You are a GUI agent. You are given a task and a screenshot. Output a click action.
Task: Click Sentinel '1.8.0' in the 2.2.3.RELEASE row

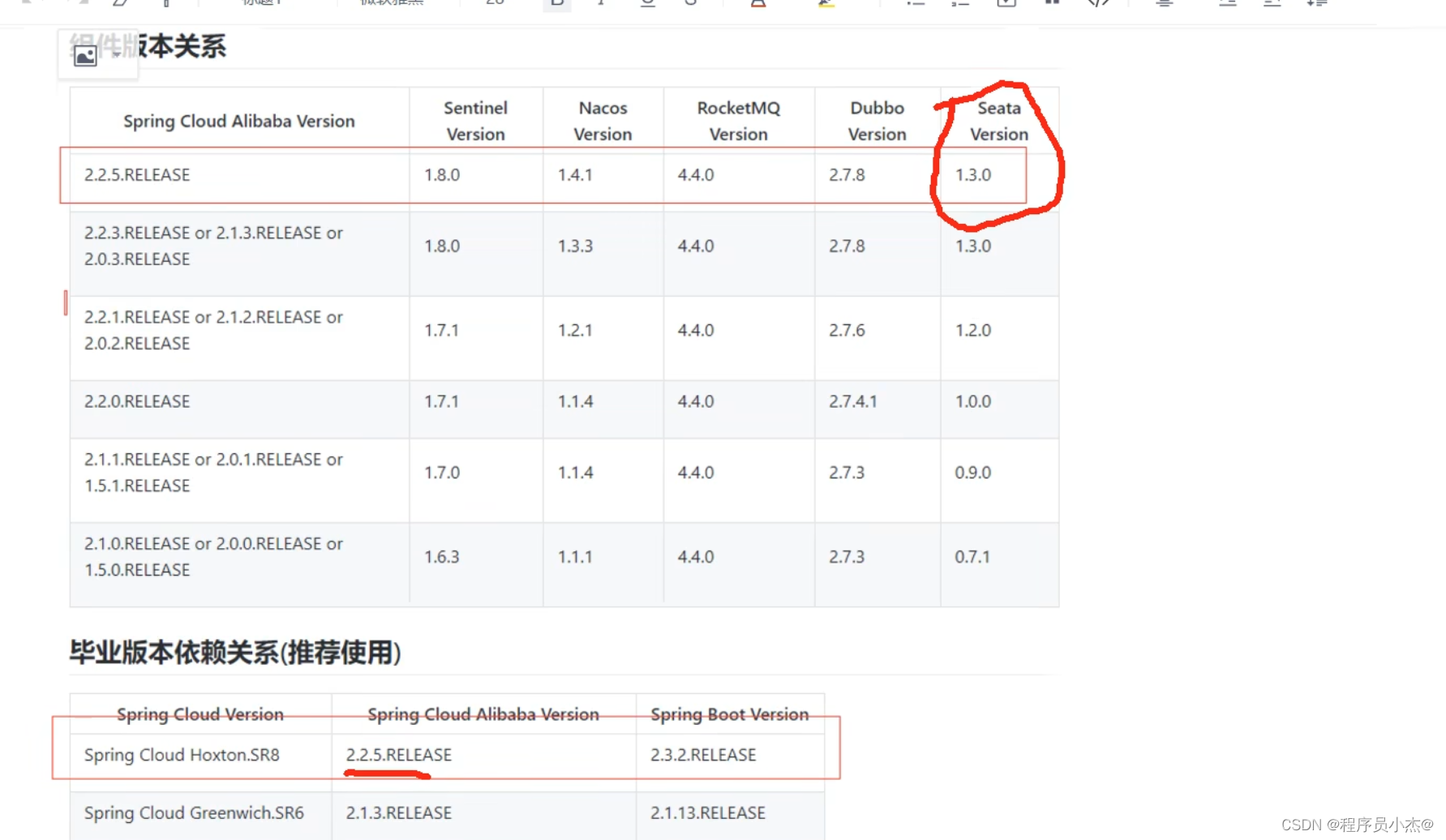442,246
